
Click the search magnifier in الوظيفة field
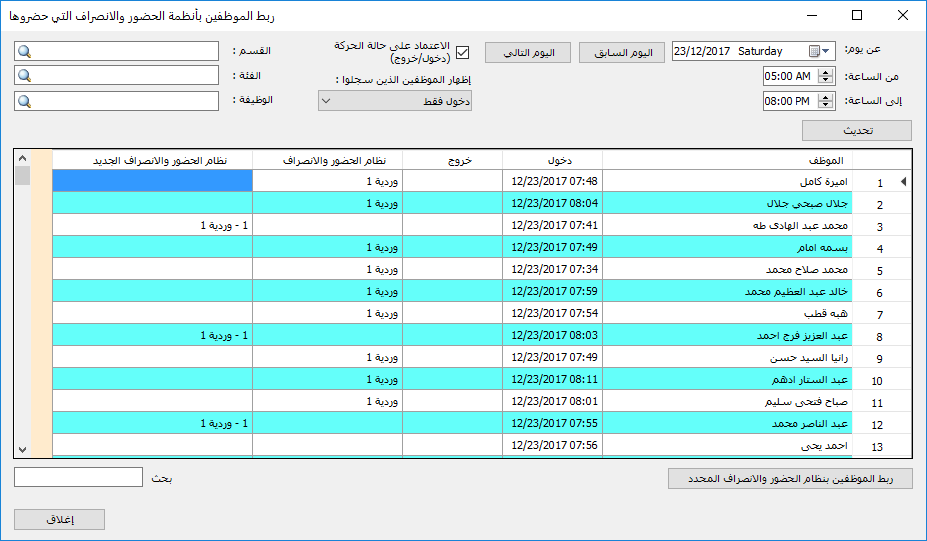[24, 101]
